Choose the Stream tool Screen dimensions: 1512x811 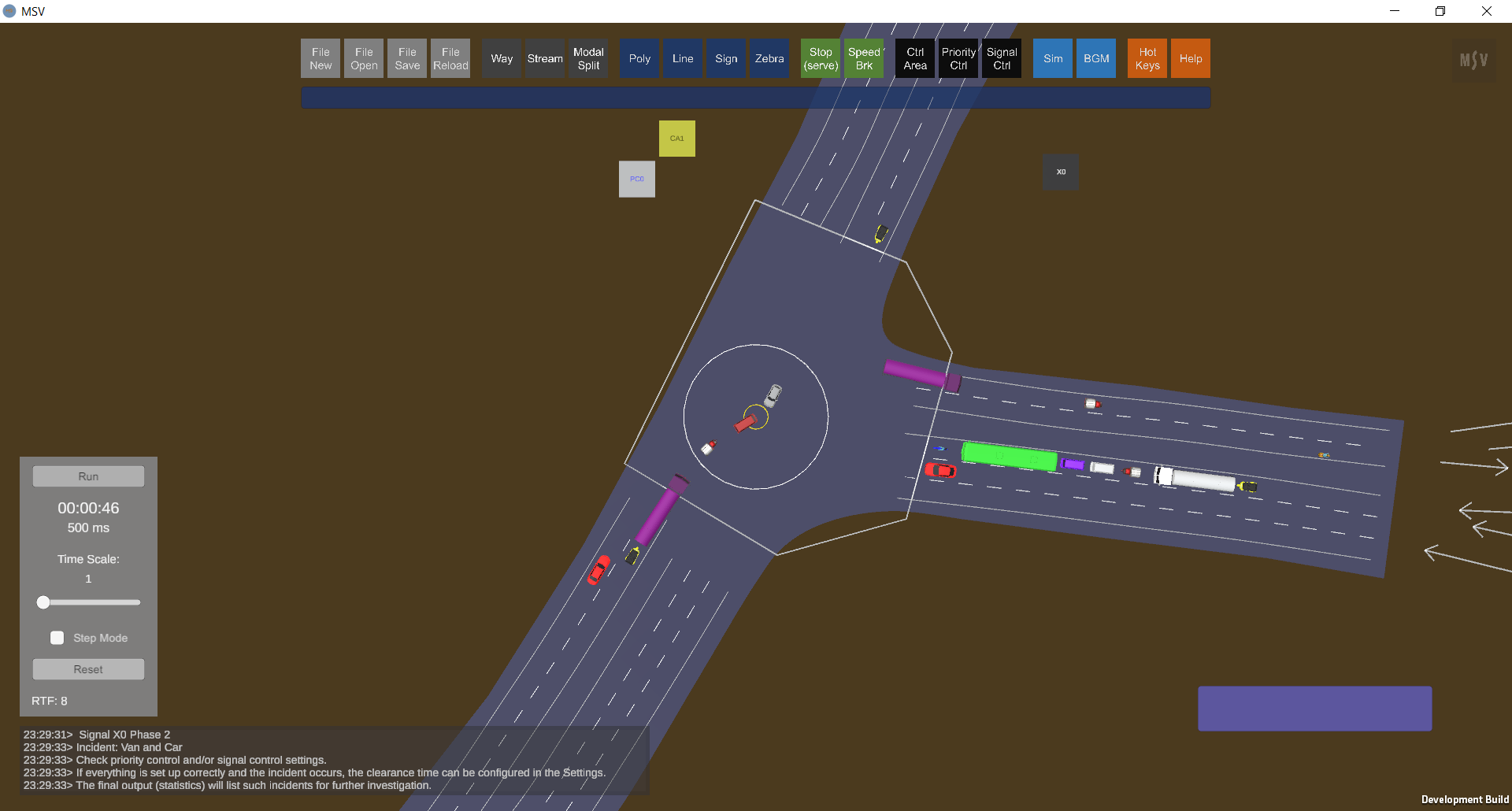pyautogui.click(x=545, y=59)
